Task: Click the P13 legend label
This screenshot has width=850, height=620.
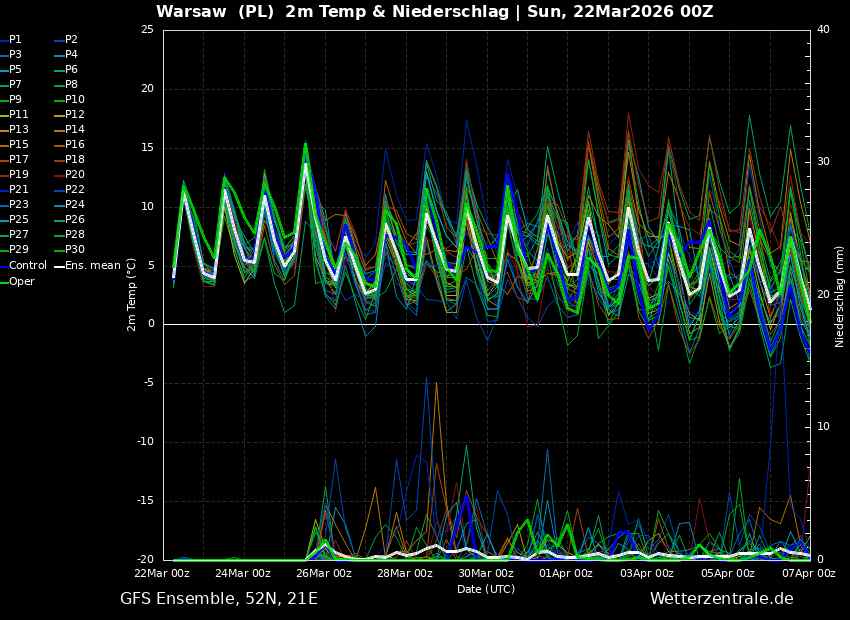Action: point(18,129)
